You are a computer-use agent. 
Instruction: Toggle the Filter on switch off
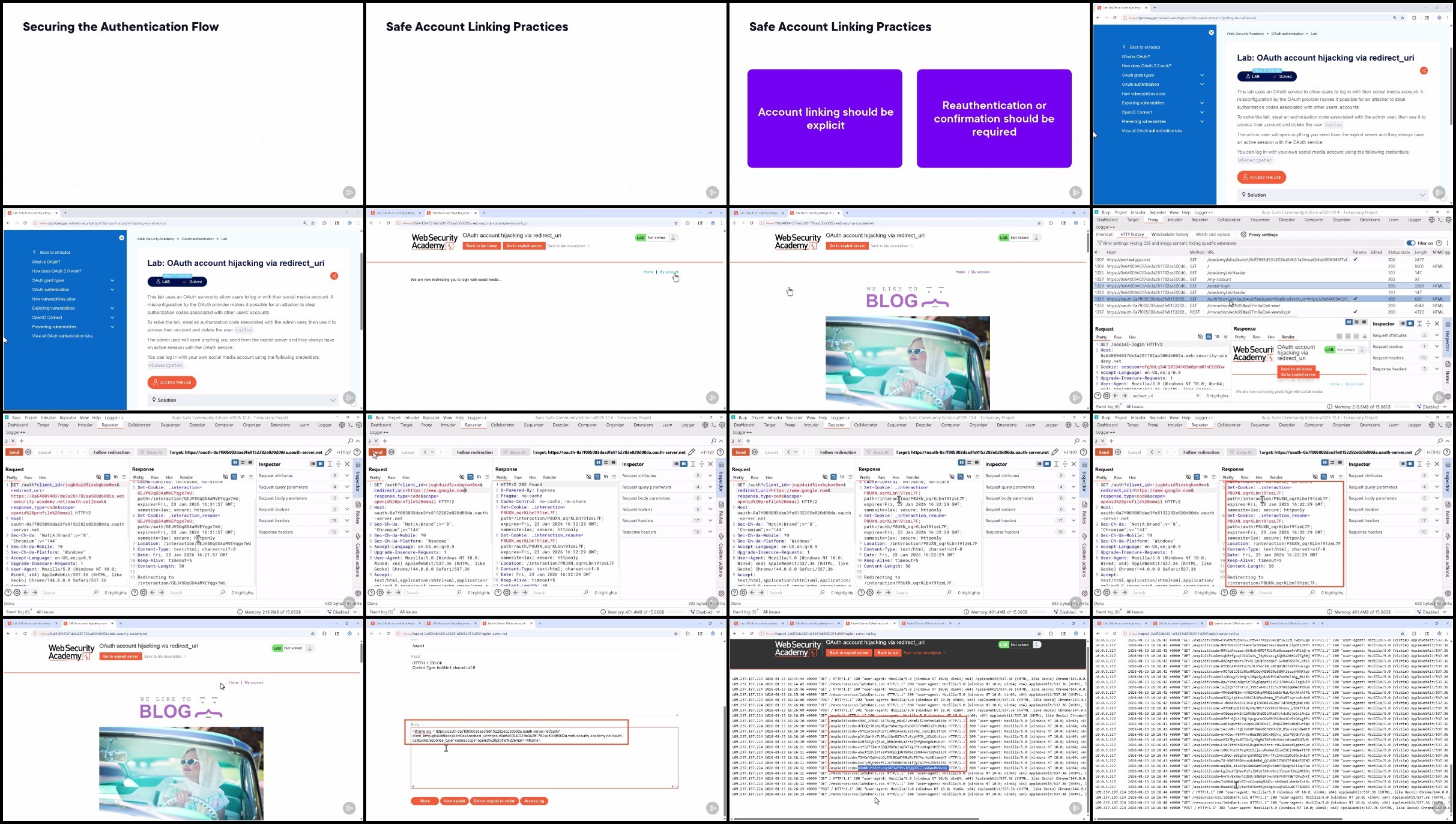tap(1411, 243)
